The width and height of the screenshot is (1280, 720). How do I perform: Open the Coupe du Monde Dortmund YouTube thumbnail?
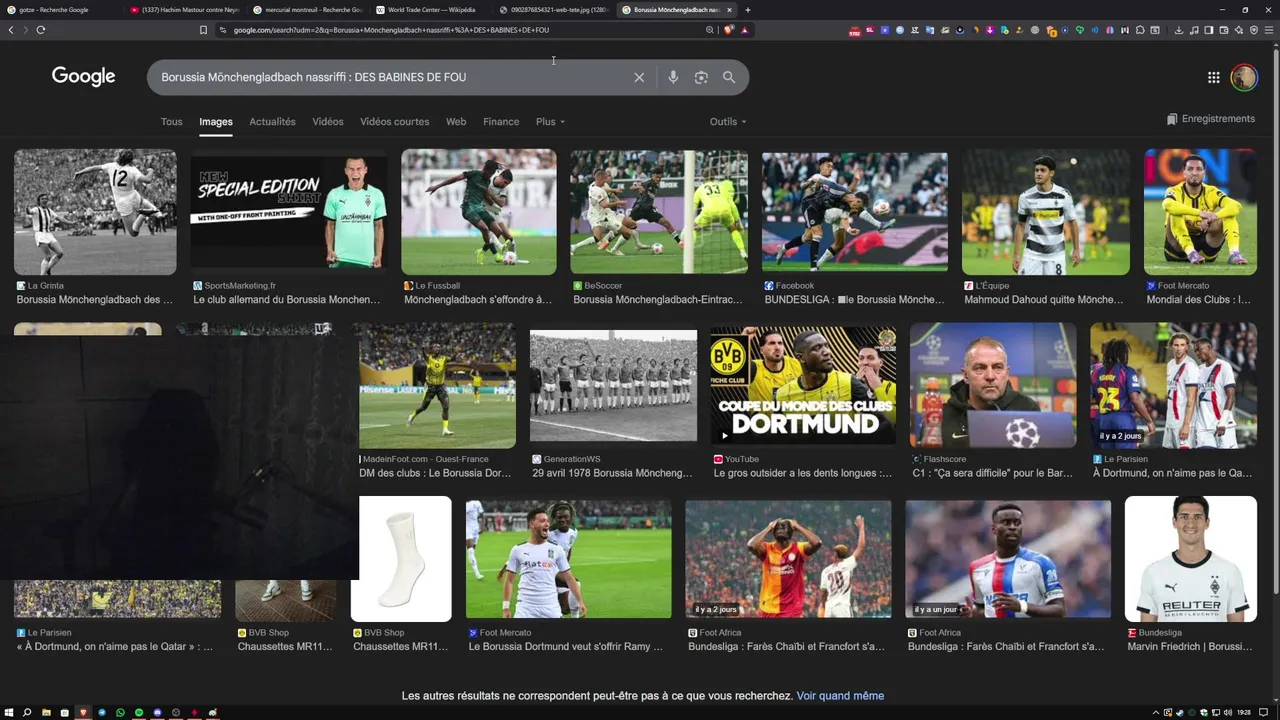tap(803, 386)
